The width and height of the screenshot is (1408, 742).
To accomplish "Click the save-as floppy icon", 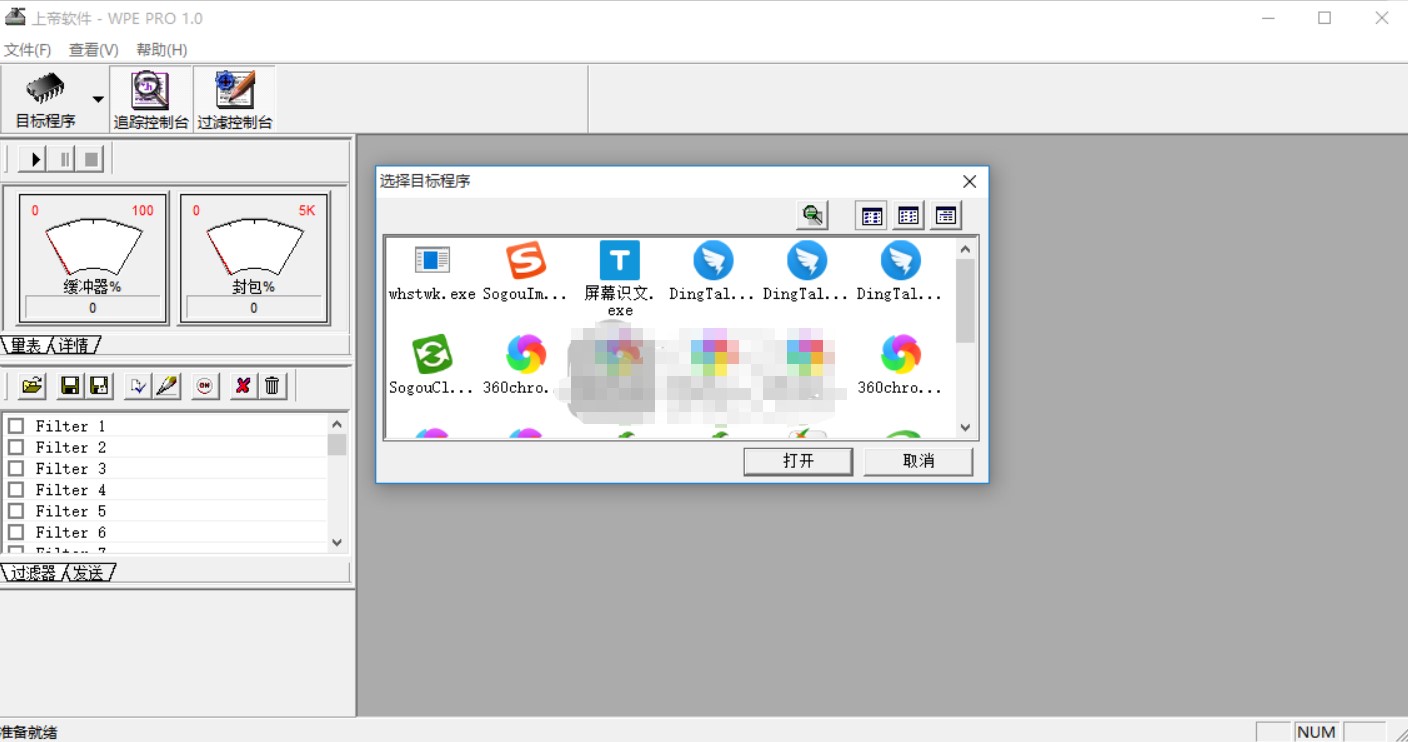I will tap(99, 386).
